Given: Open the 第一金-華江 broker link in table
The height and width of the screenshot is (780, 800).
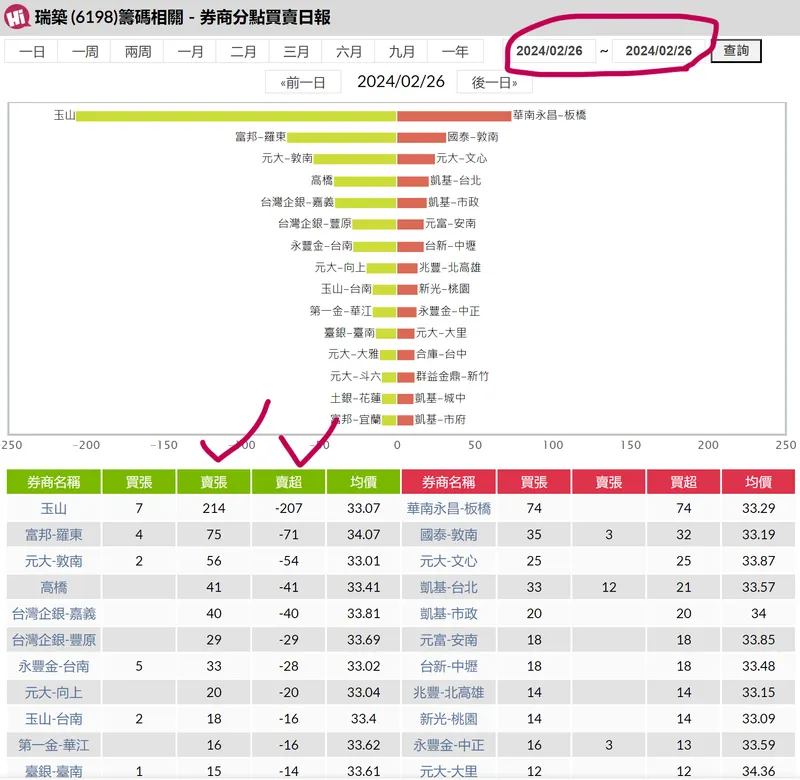Looking at the screenshot, I should coord(54,745).
